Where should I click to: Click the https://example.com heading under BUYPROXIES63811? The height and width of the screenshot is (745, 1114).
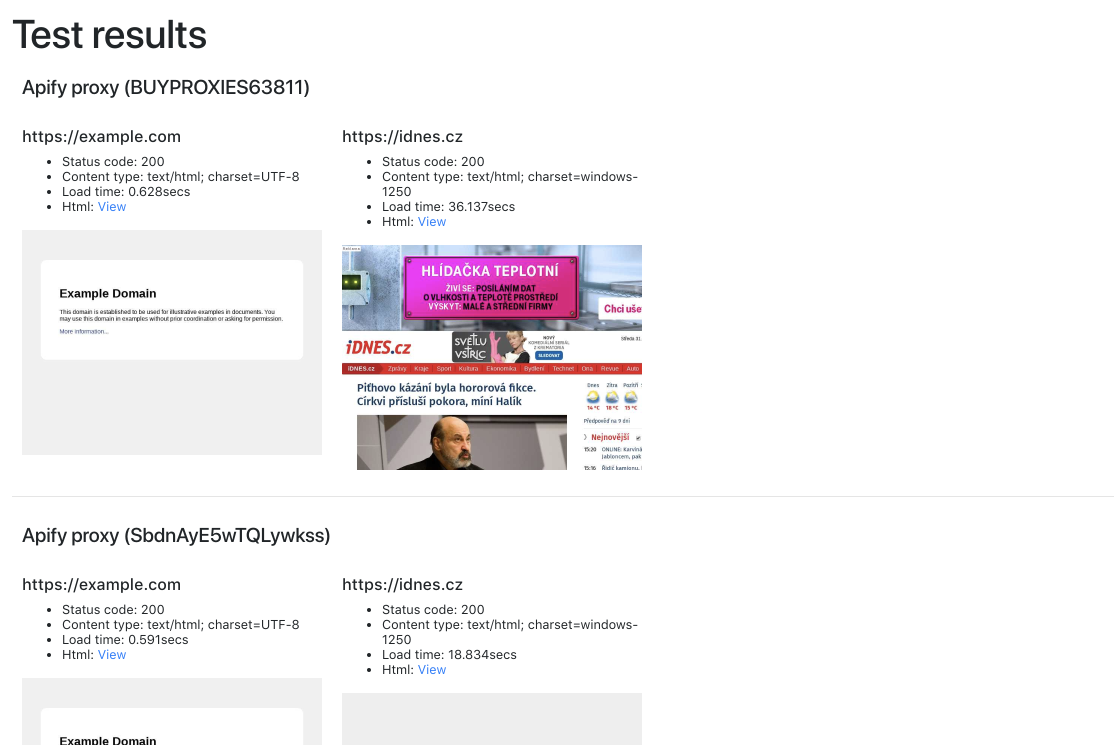point(102,136)
